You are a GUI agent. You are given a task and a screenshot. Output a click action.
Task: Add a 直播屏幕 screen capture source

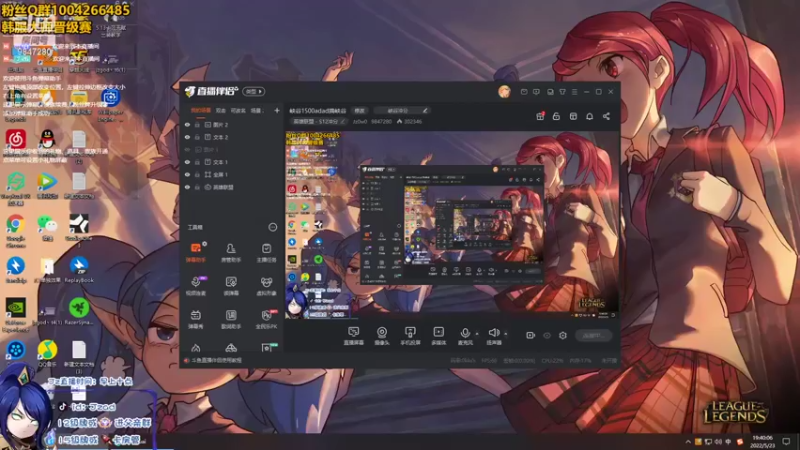click(x=354, y=336)
